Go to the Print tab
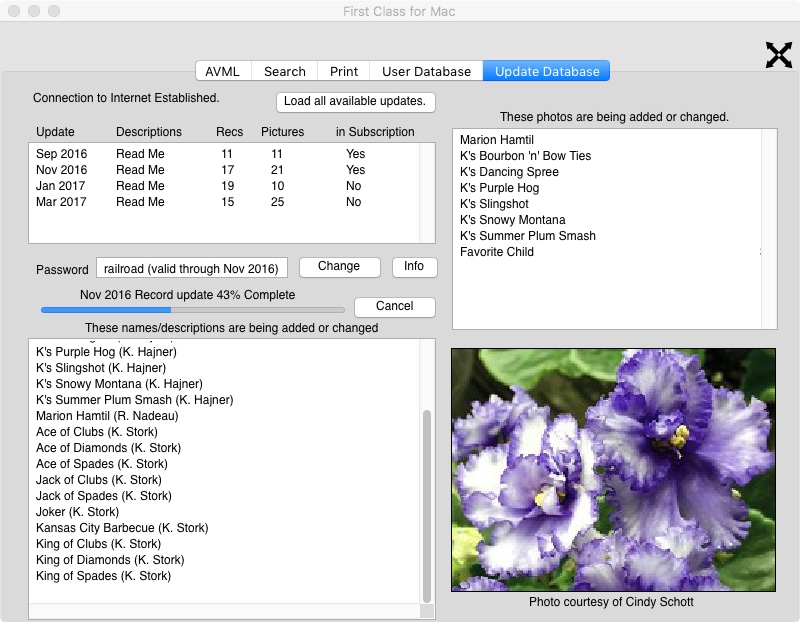 point(344,71)
